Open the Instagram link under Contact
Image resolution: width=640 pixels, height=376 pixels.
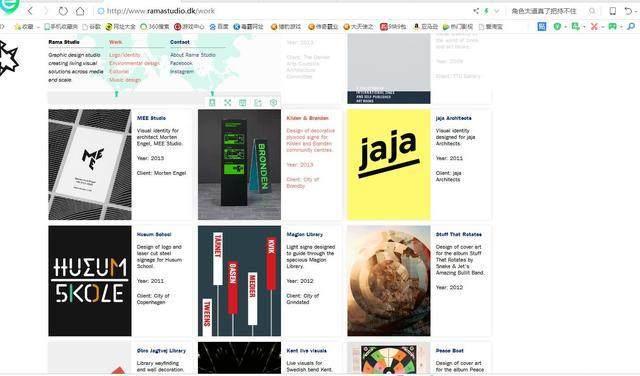[x=182, y=71]
